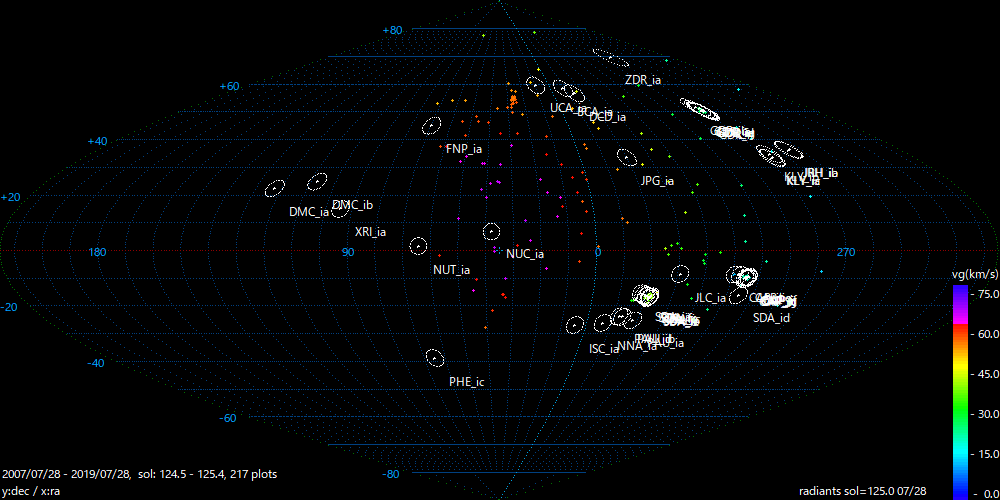Select the ZDR_ia radiant ellipse
This screenshot has width=1000, height=500.
610,58
